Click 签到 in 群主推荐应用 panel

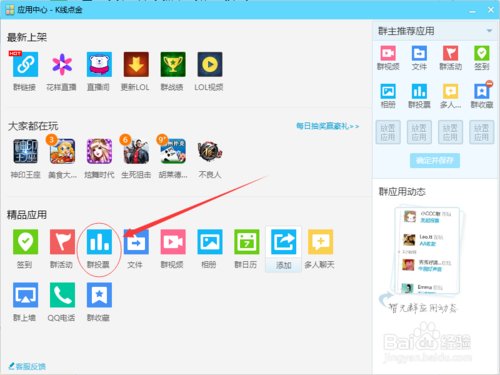coord(482,53)
